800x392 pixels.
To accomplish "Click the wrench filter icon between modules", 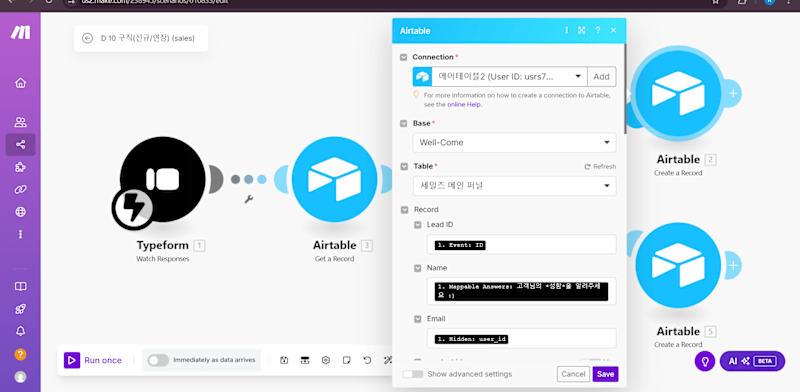I will (x=248, y=199).
